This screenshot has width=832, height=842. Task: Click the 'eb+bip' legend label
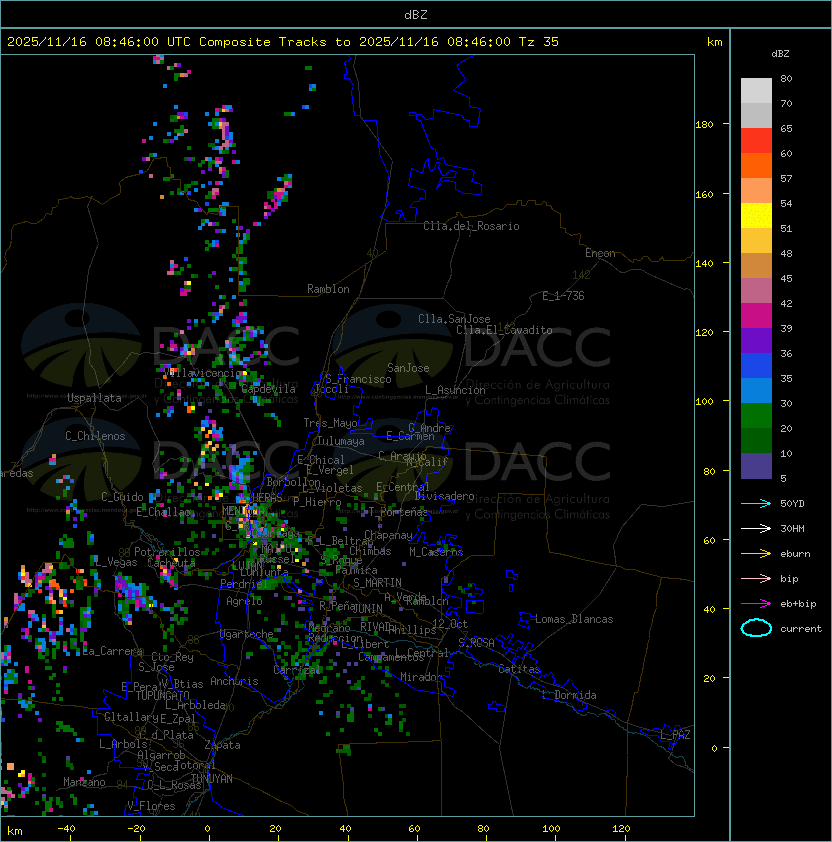point(798,604)
